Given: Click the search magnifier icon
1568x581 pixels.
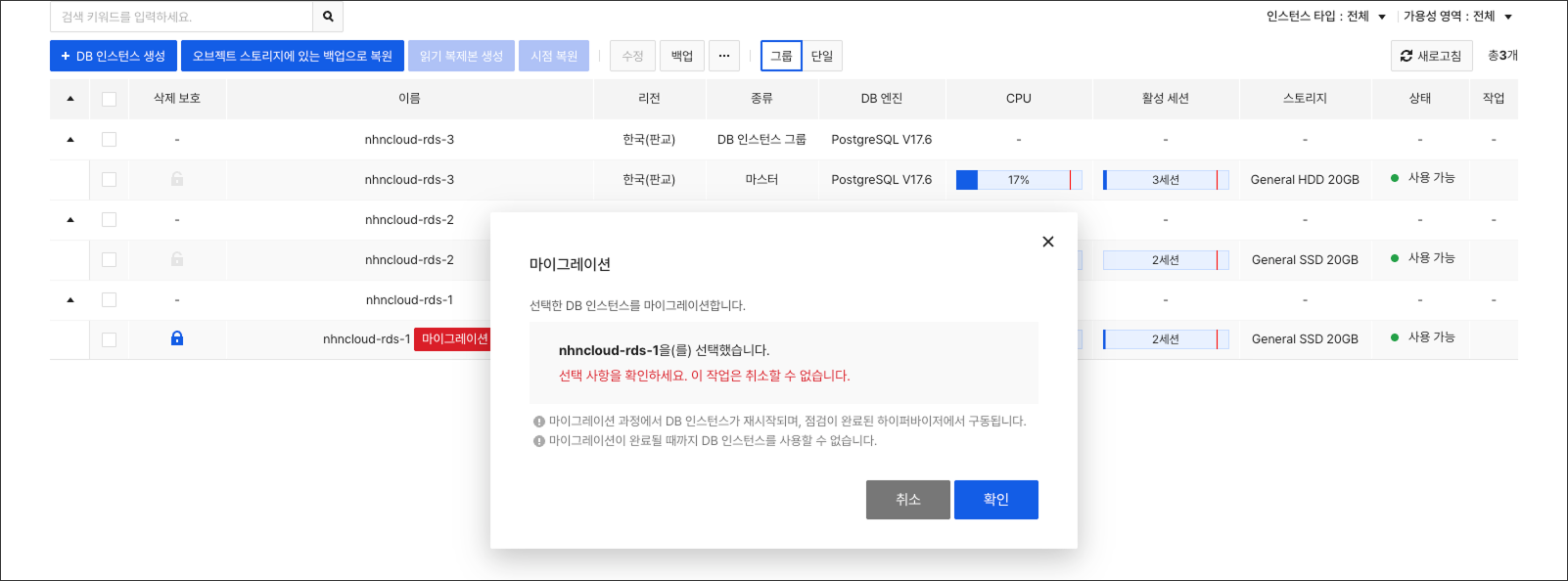Looking at the screenshot, I should [x=328, y=17].
